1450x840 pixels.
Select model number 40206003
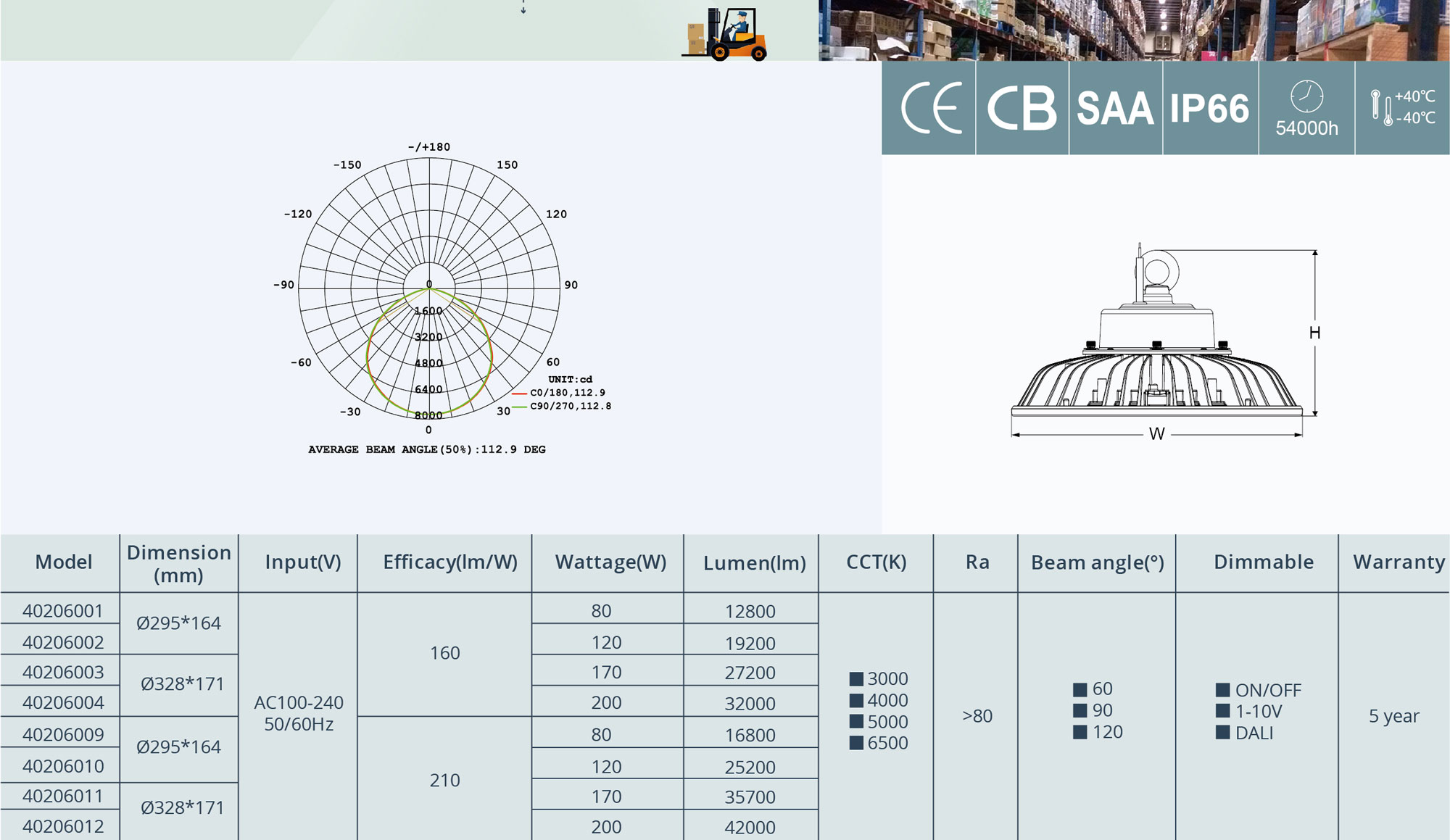[x=63, y=672]
